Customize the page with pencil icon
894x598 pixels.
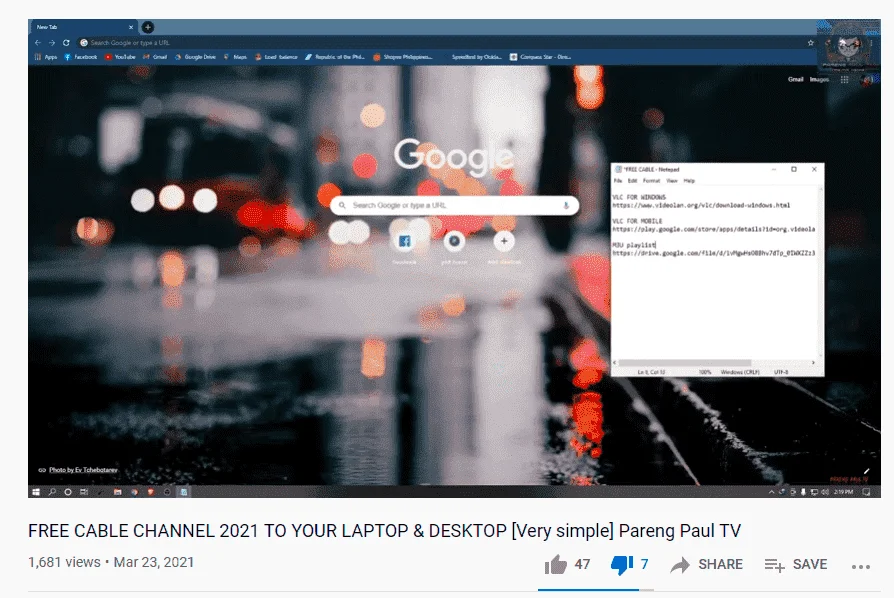pos(866,471)
